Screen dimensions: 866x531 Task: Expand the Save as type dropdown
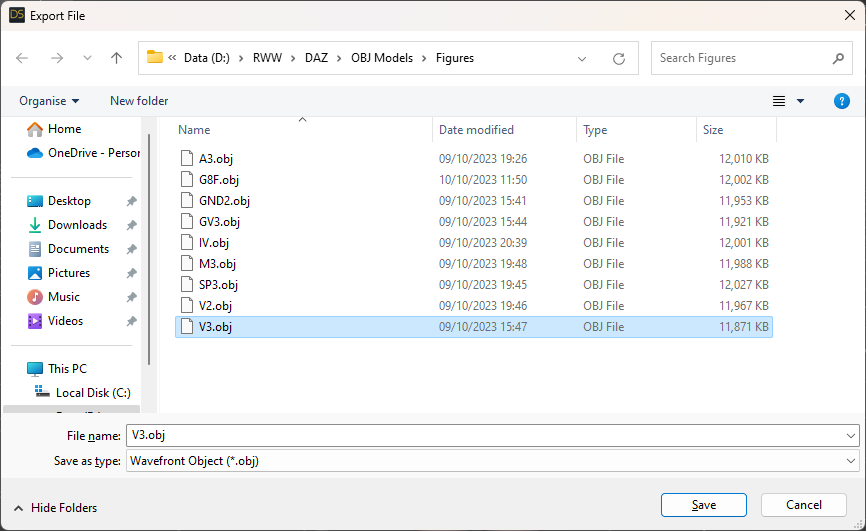pos(851,461)
